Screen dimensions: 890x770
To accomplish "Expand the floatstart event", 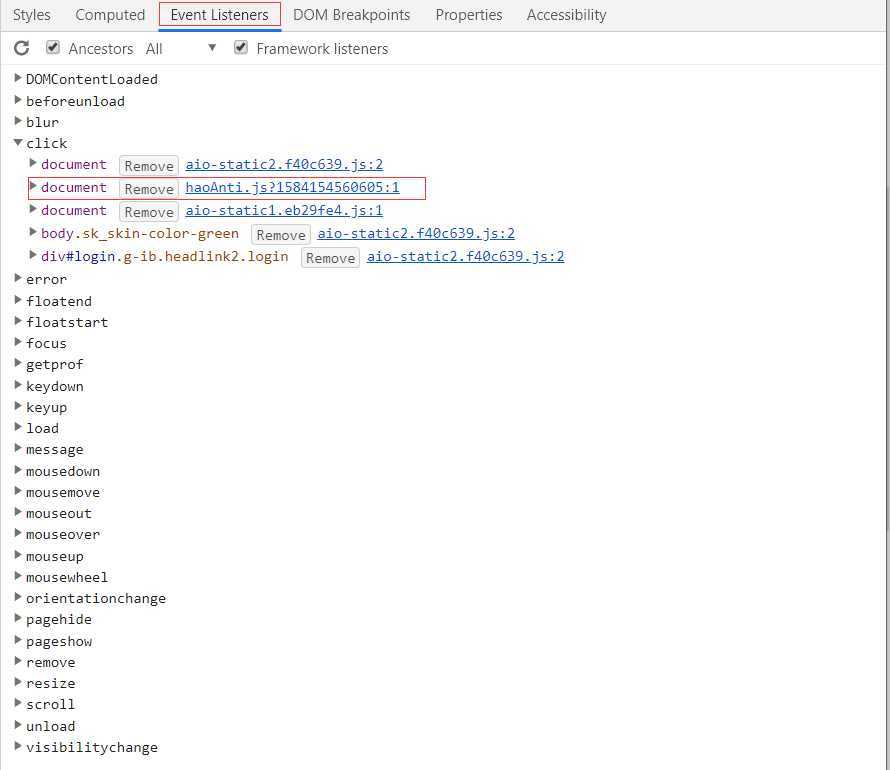I will 18,321.
